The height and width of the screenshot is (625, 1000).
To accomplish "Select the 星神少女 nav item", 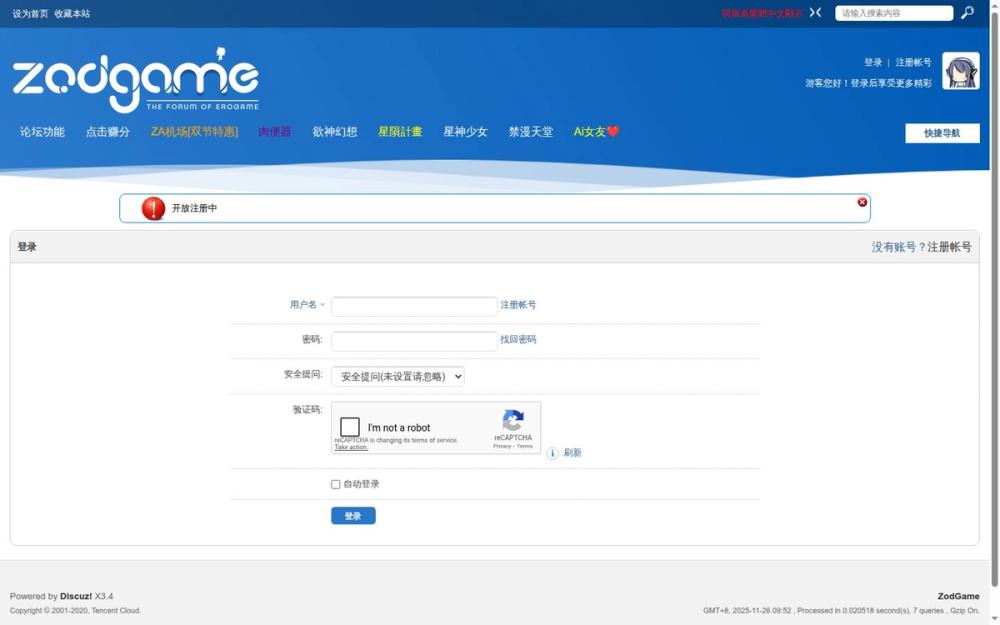I will coord(466,131).
